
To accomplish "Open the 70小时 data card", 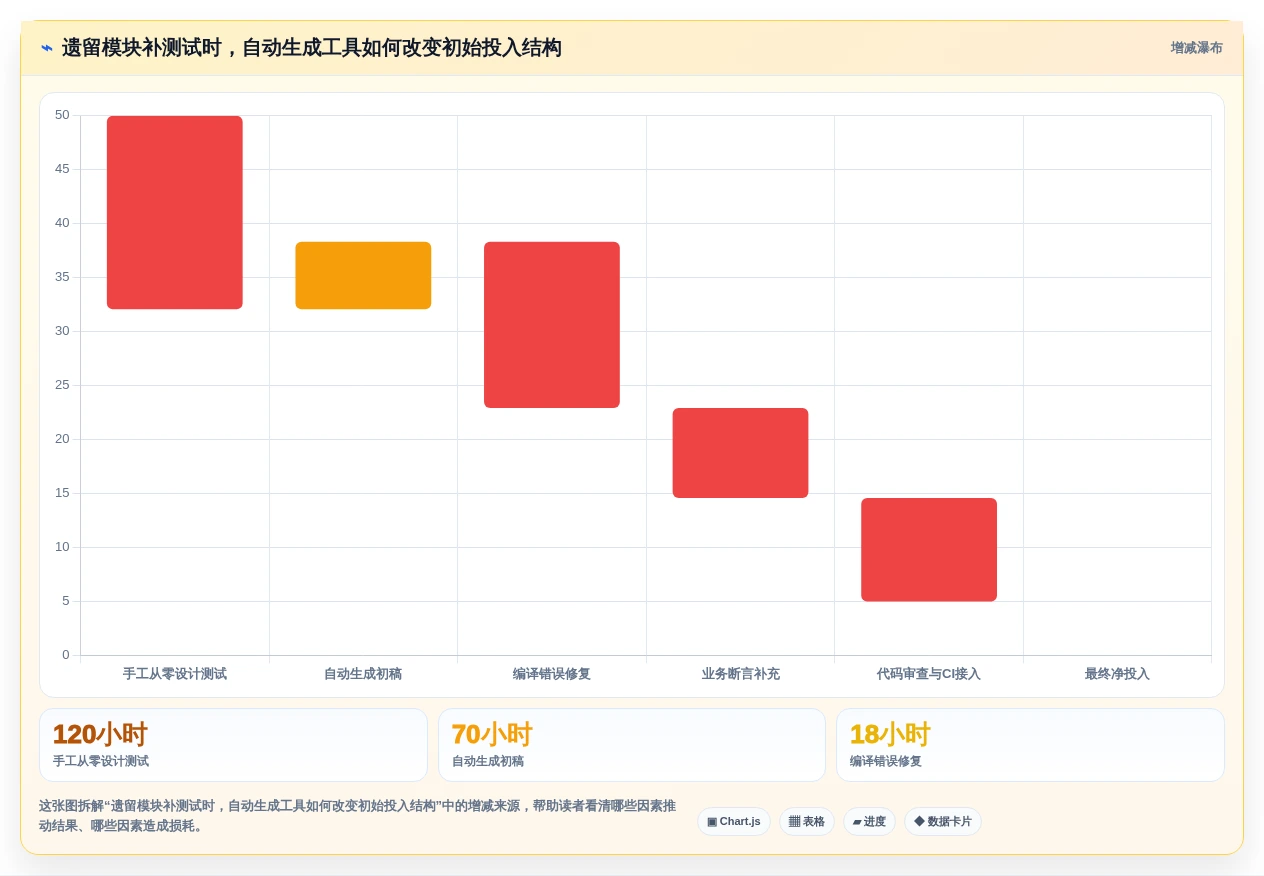I will (632, 745).
